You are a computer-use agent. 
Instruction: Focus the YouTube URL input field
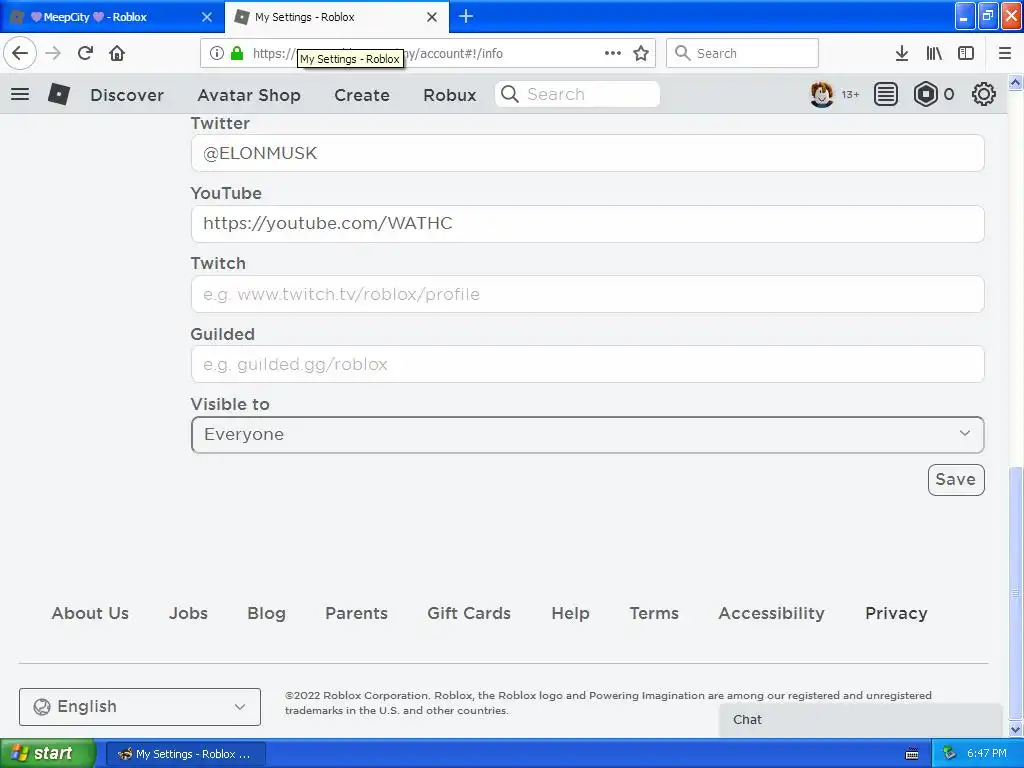pyautogui.click(x=587, y=224)
